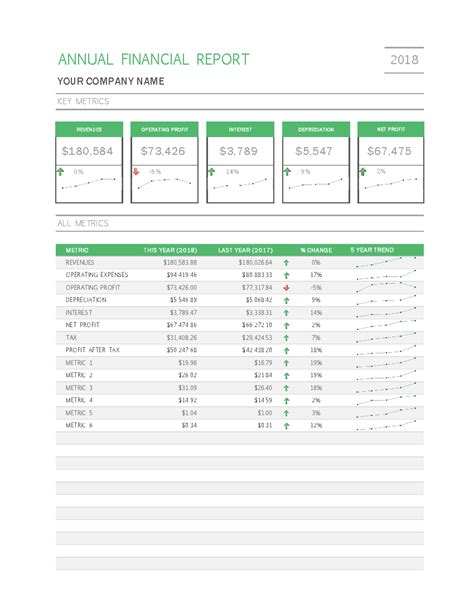This screenshot has width=474, height=613.
Task: Click the up arrow in the Metric 3 row
Action: [x=286, y=388]
